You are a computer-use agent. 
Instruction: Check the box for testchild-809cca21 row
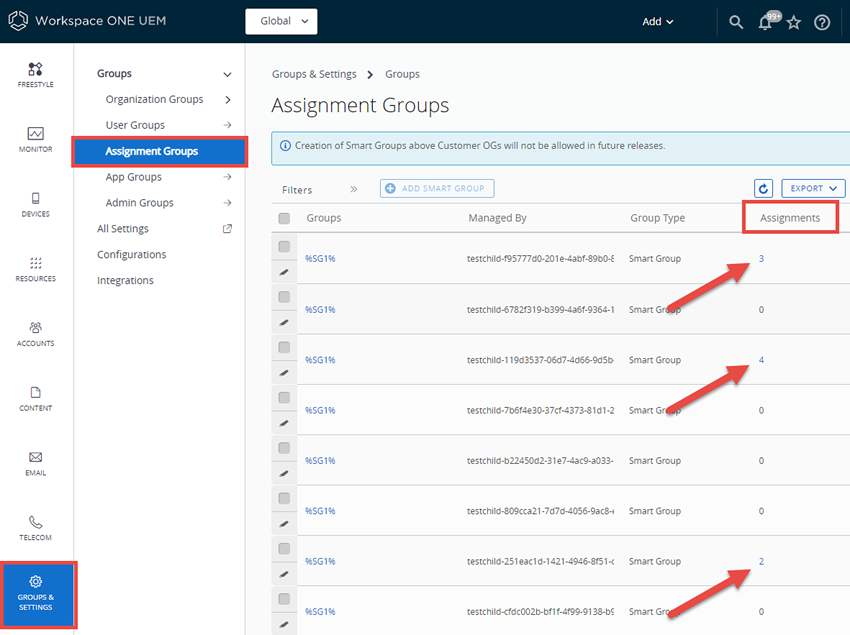(284, 498)
